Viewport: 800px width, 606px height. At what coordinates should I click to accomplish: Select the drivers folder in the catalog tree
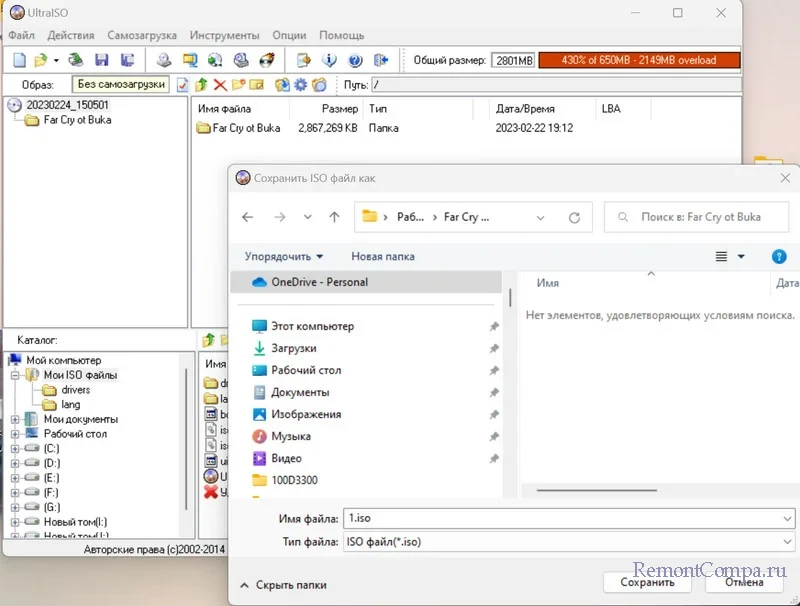(76, 390)
